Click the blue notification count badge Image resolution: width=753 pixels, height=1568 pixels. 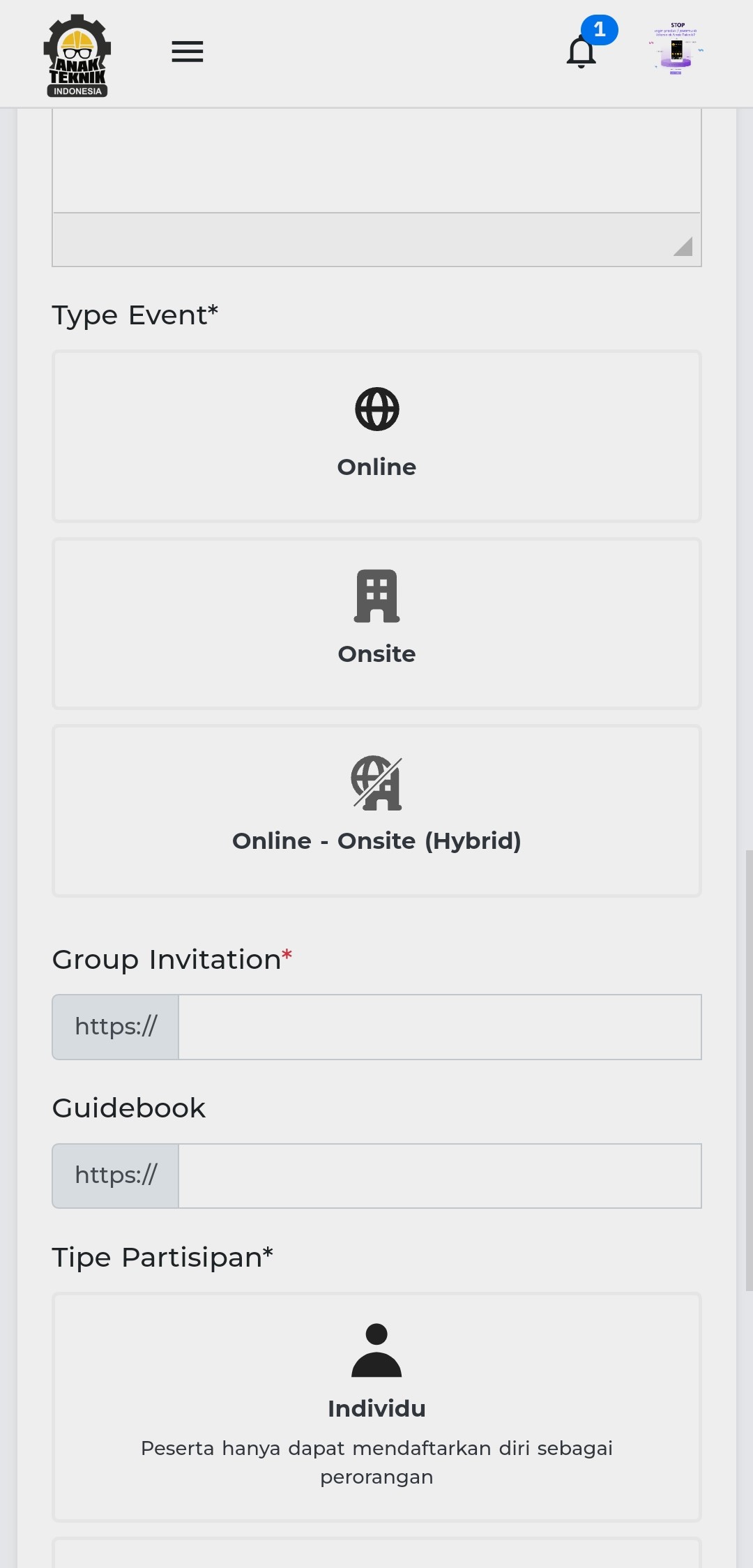click(x=600, y=29)
